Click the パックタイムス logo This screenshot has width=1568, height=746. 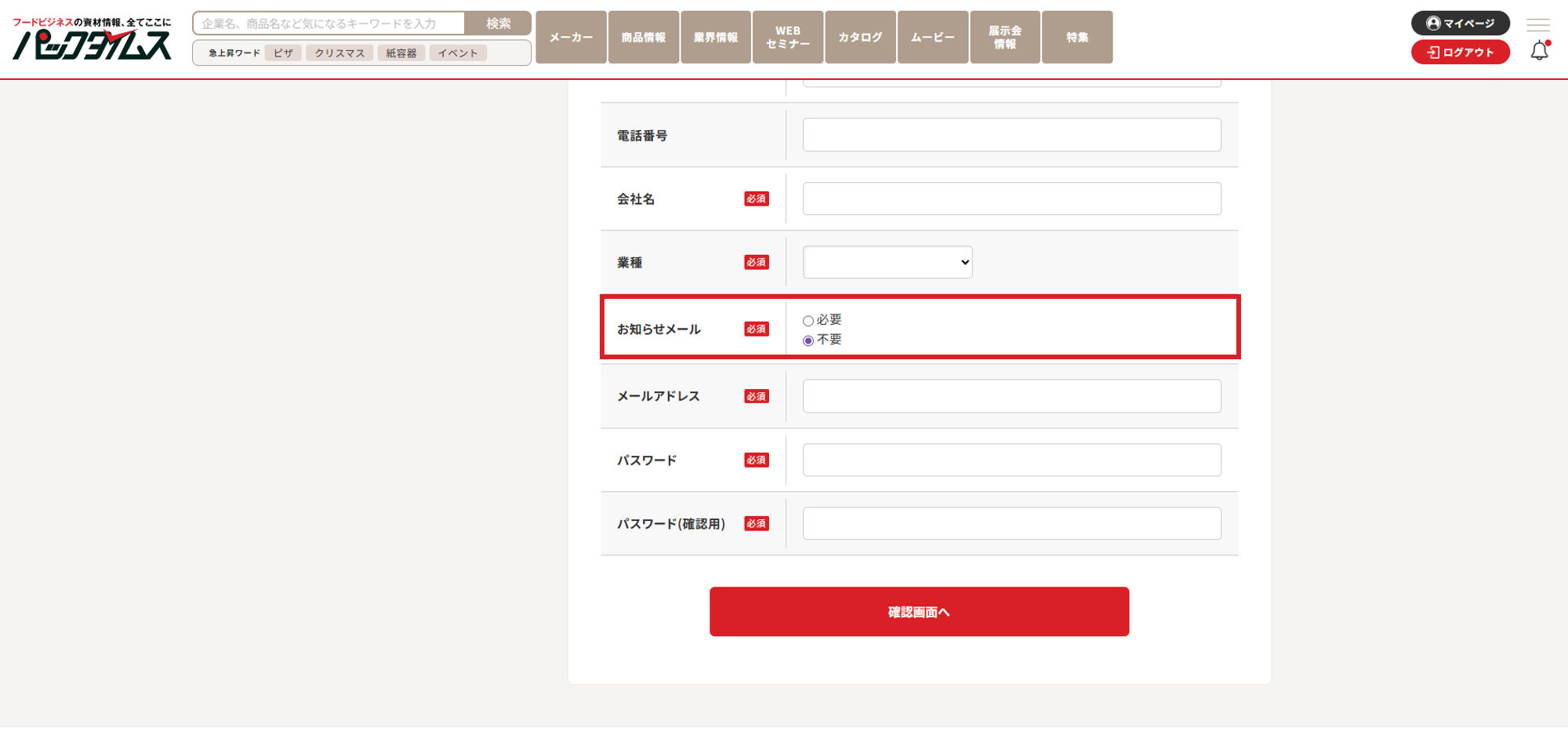pyautogui.click(x=92, y=39)
